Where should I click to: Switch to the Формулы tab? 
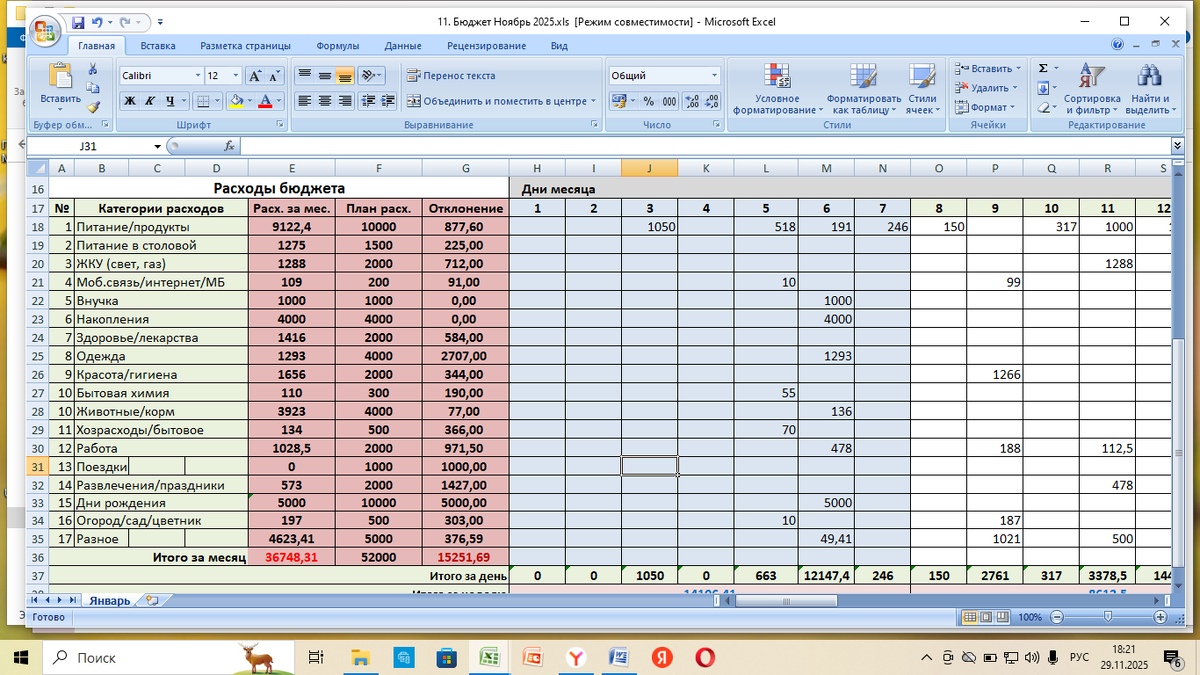pyautogui.click(x=338, y=46)
